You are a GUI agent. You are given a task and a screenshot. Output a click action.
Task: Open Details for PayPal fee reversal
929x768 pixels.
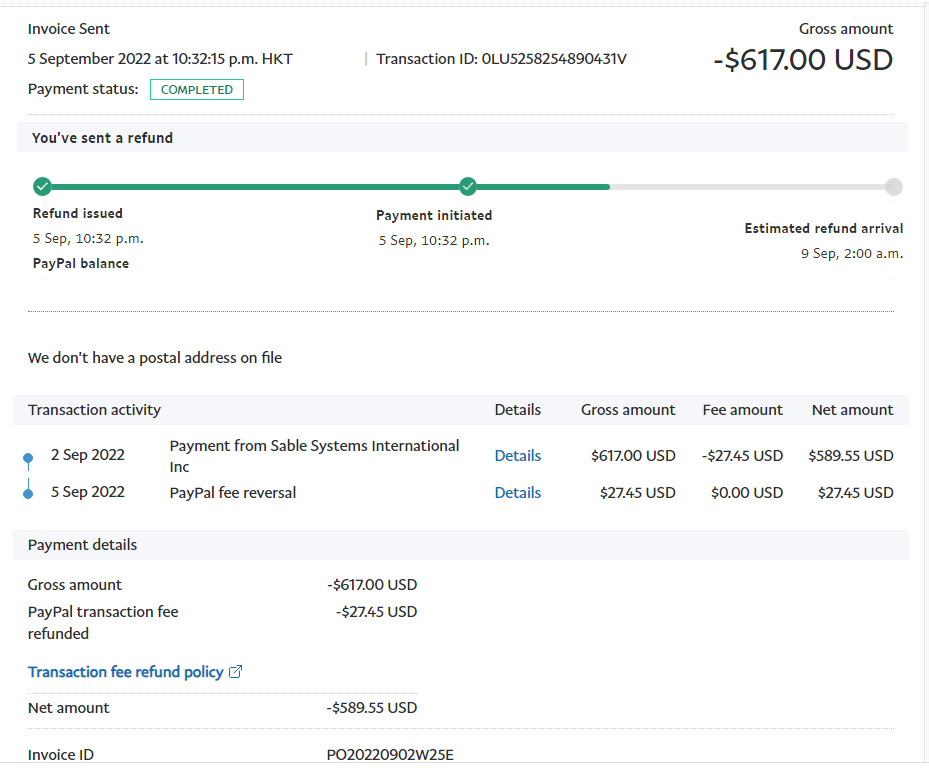[x=517, y=493]
